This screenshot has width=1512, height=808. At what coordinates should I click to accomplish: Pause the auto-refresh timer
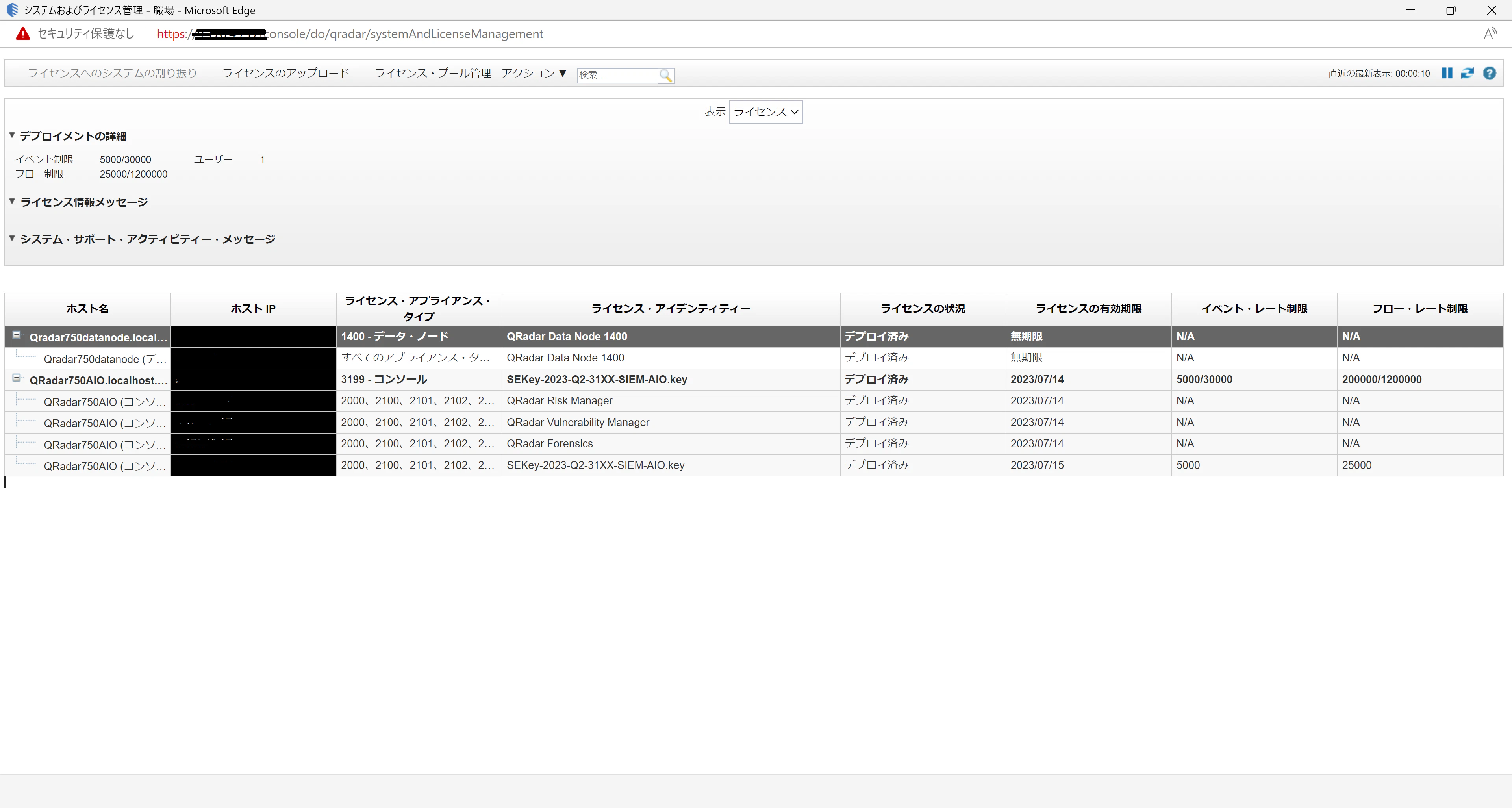(x=1447, y=73)
